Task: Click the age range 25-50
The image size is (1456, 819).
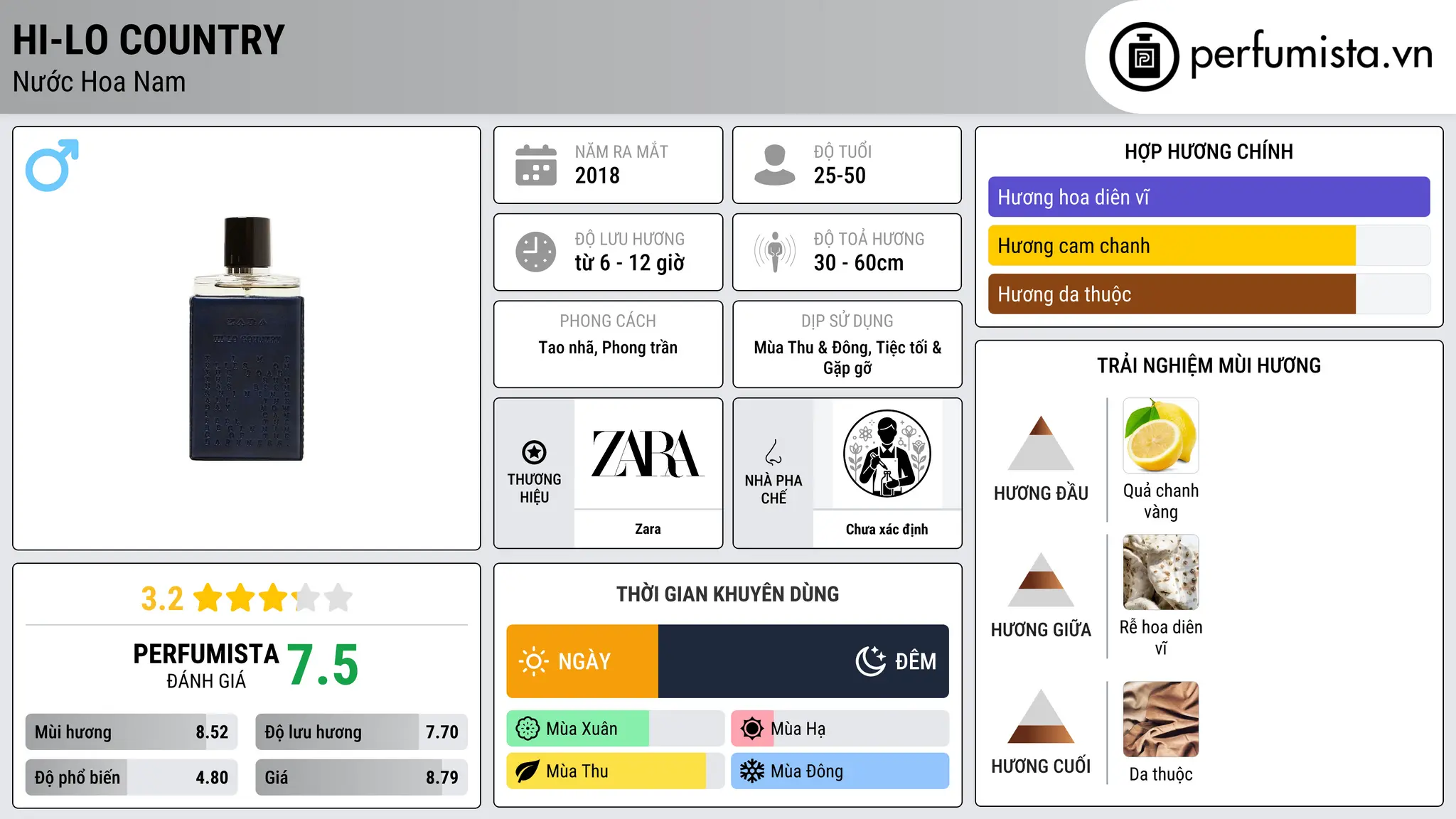Action: pos(840,176)
